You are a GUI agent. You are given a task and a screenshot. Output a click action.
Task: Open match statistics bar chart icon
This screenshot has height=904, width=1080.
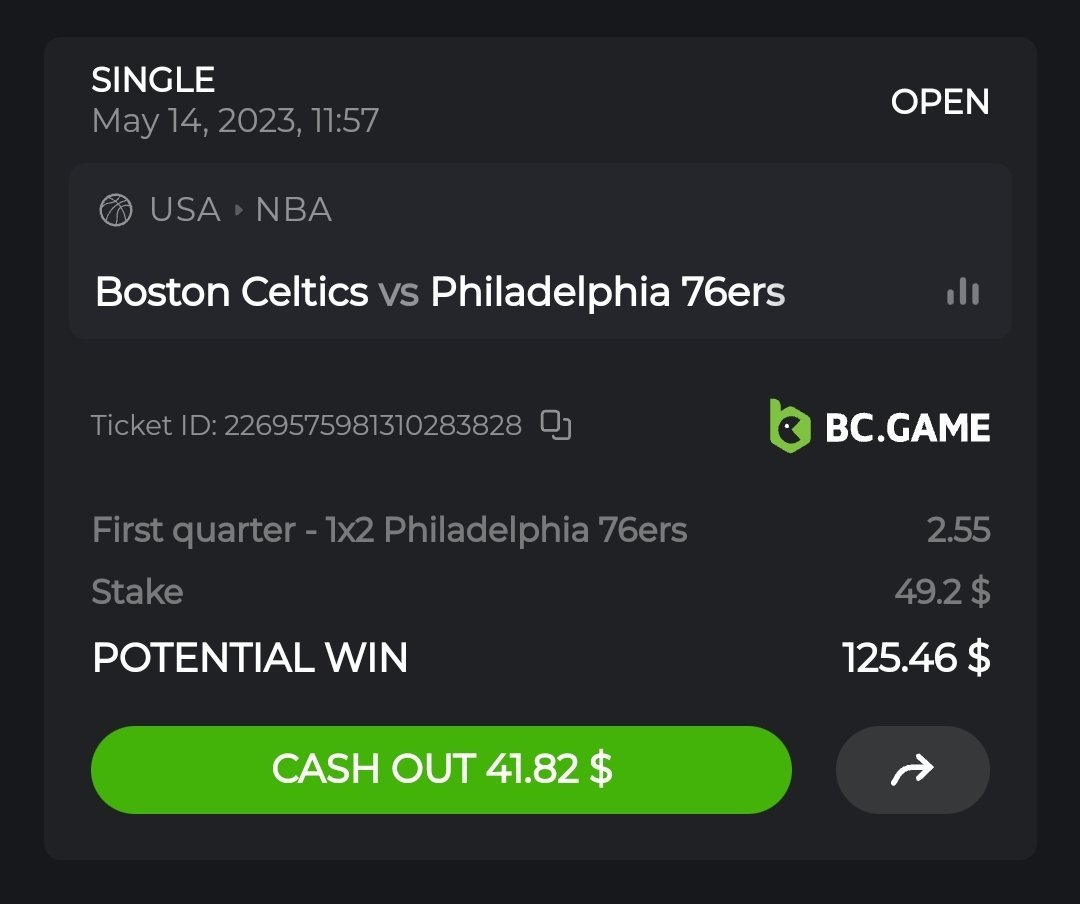(962, 292)
